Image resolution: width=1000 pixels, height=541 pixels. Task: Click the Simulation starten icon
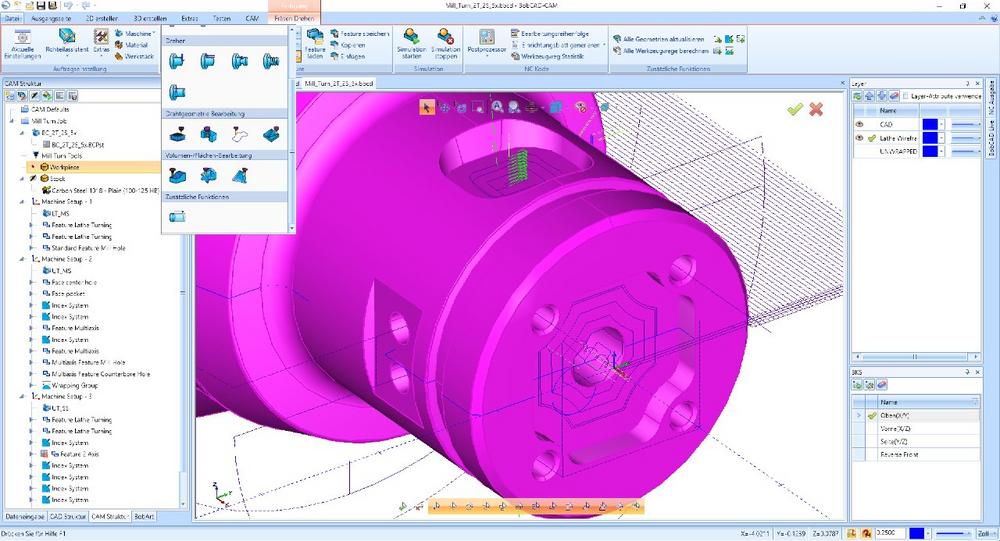pyautogui.click(x=411, y=36)
